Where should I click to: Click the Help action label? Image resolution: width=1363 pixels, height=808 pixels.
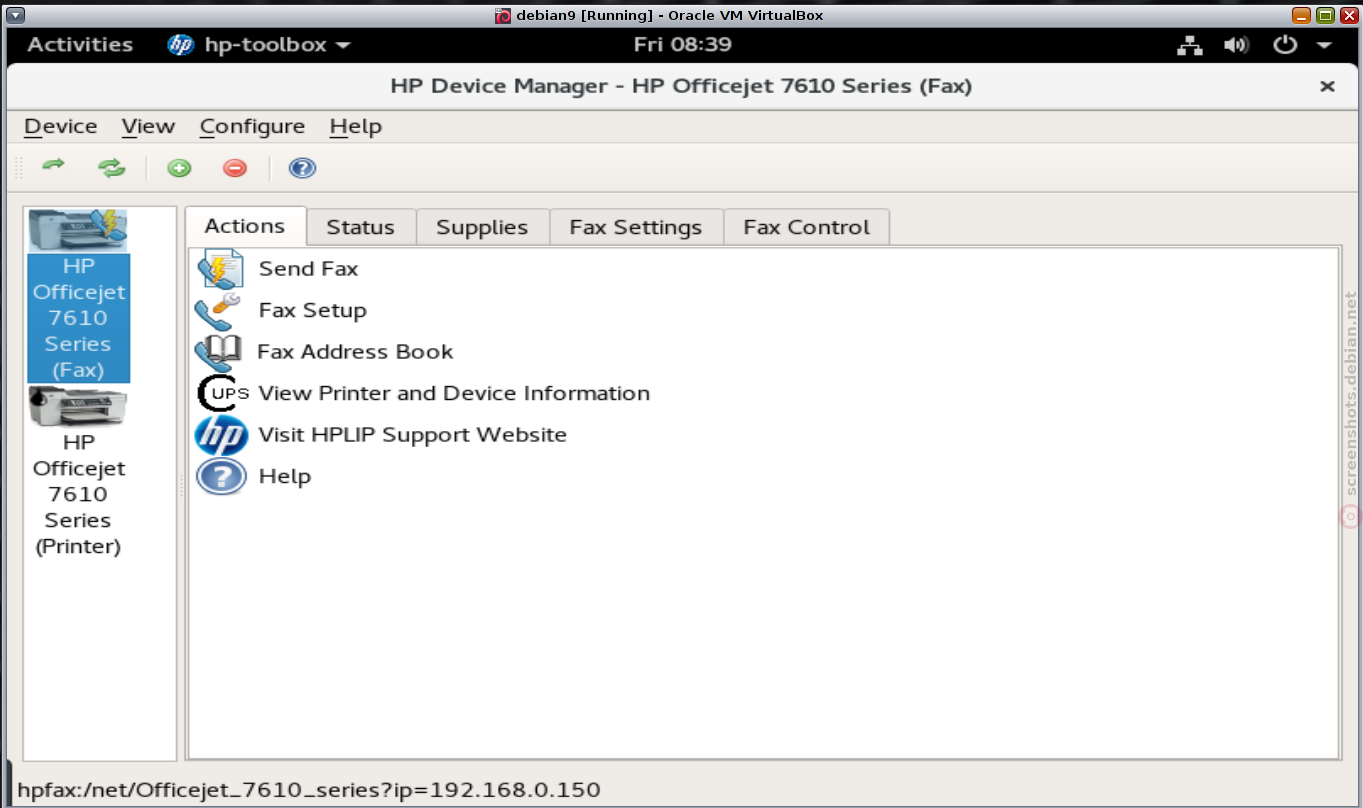(285, 477)
